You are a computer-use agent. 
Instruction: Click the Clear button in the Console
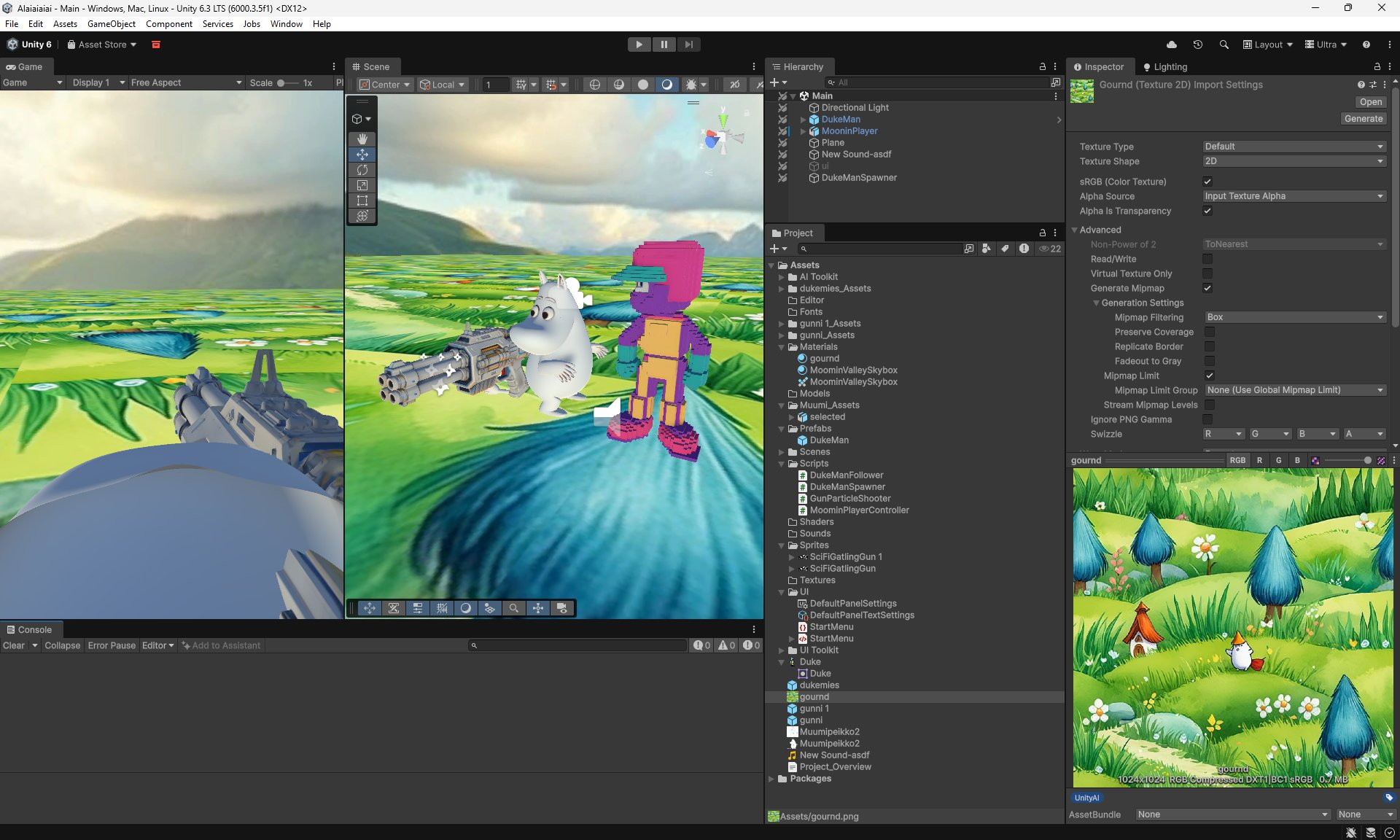click(13, 645)
